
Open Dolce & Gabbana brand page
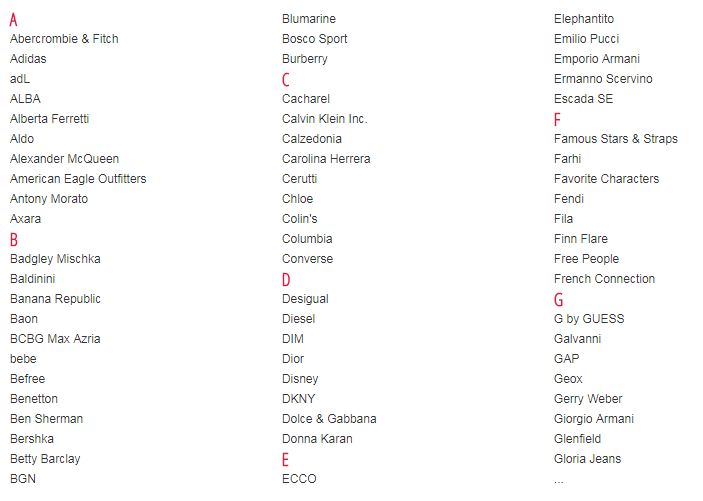(x=329, y=419)
